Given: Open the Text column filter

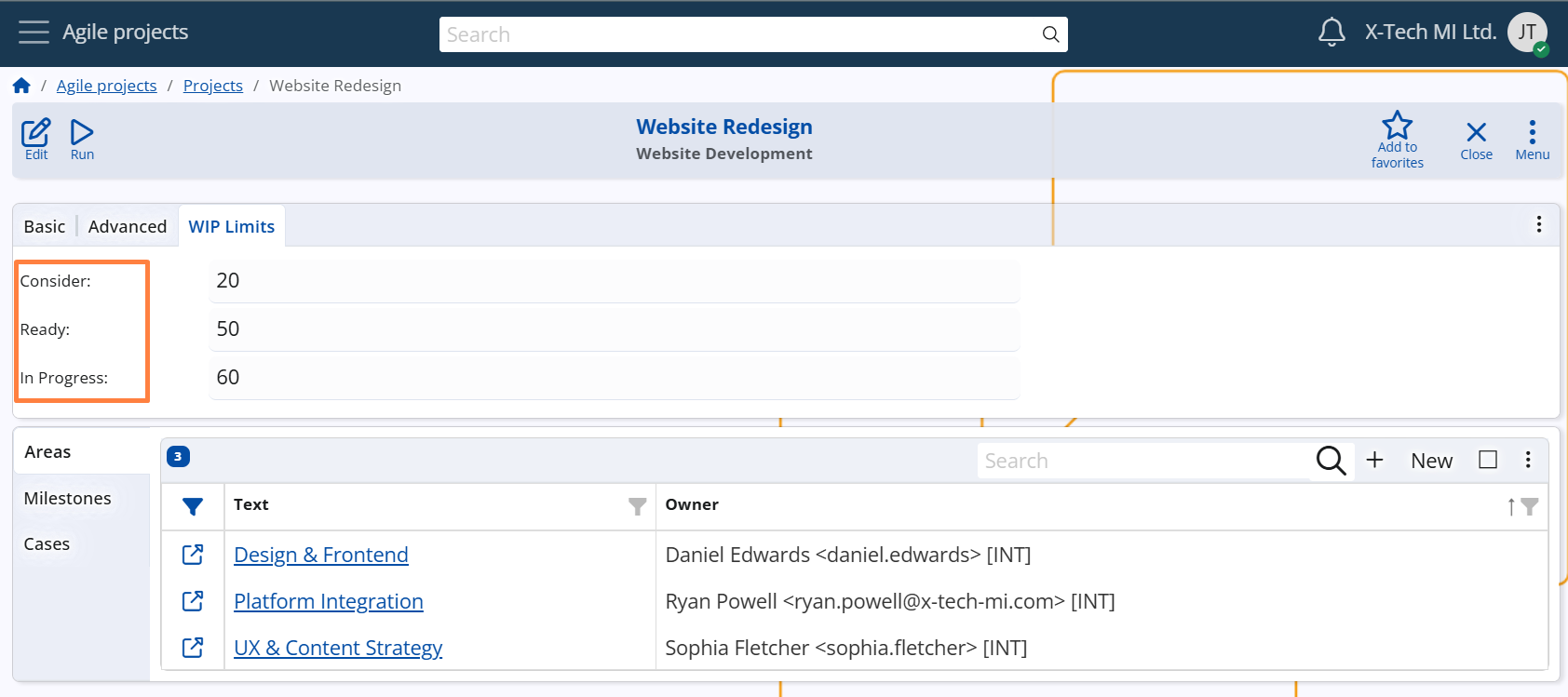Looking at the screenshot, I should 637,506.
